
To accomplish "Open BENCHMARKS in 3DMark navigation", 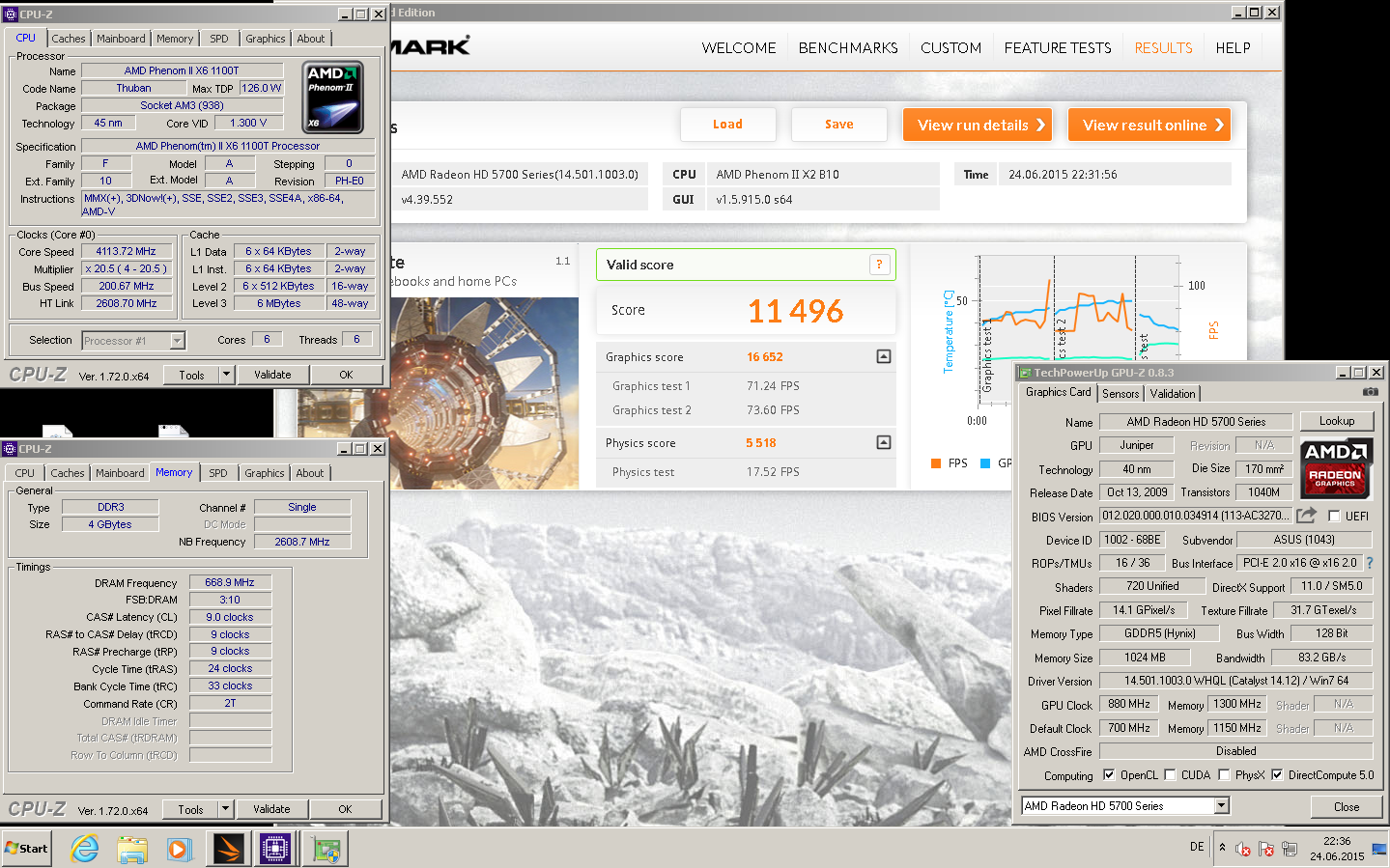I will click(x=848, y=47).
